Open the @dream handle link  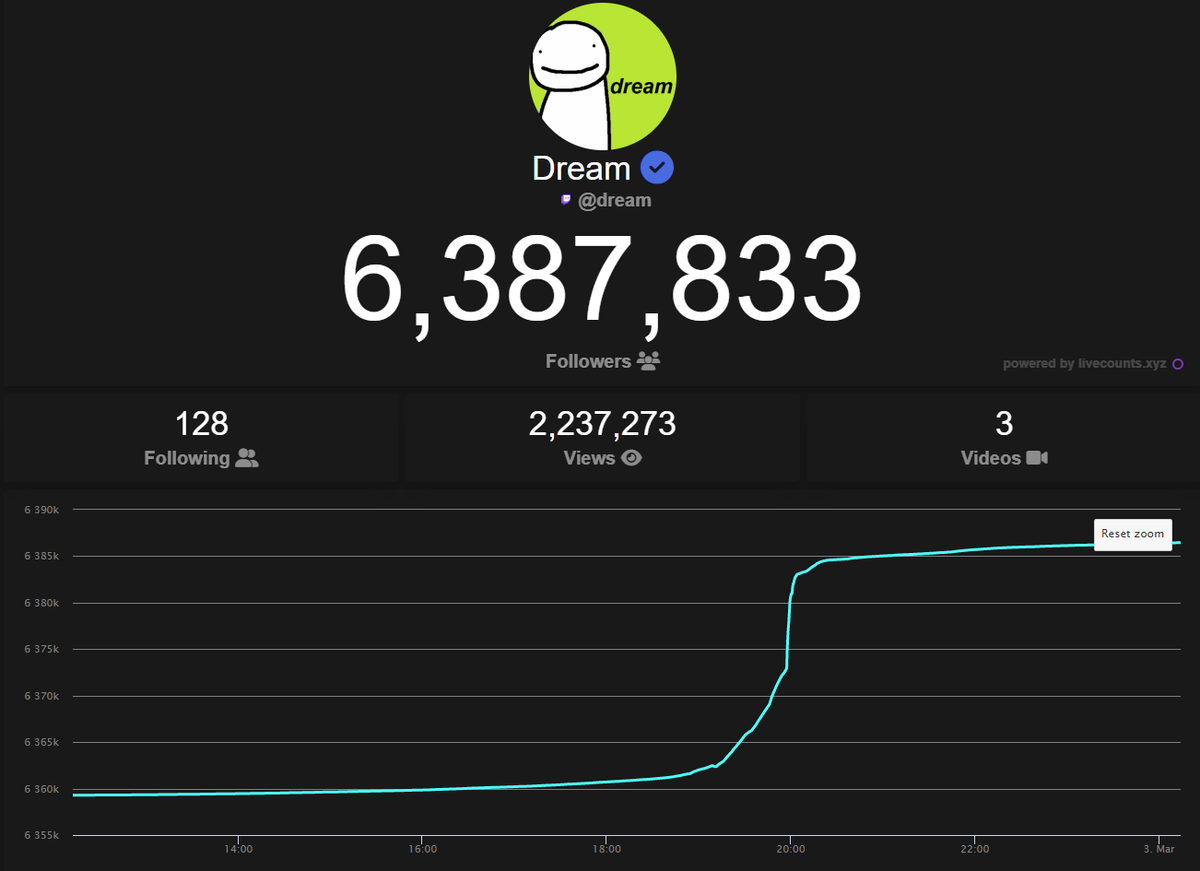(x=614, y=200)
